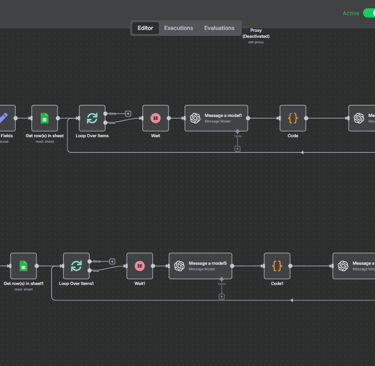The width and height of the screenshot is (375, 366).
Task: Click the "Wait1" label text
Action: pyautogui.click(x=140, y=283)
